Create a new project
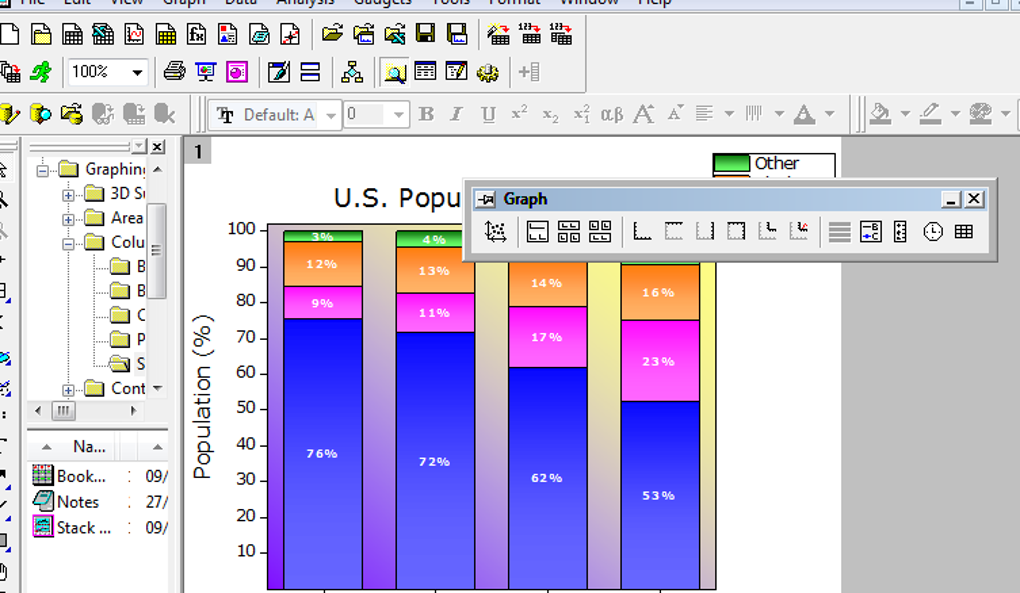The image size is (1020, 593). (x=10, y=34)
